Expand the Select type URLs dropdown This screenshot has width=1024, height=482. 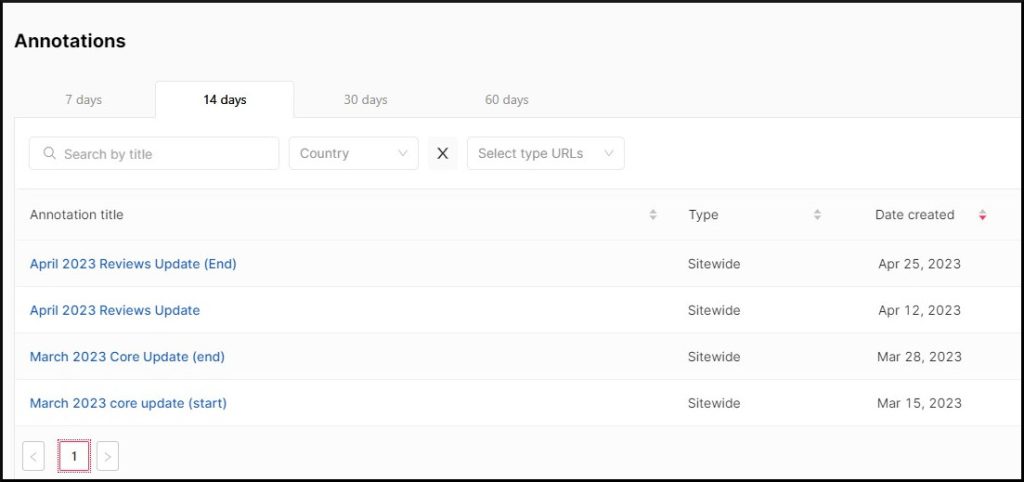click(545, 154)
